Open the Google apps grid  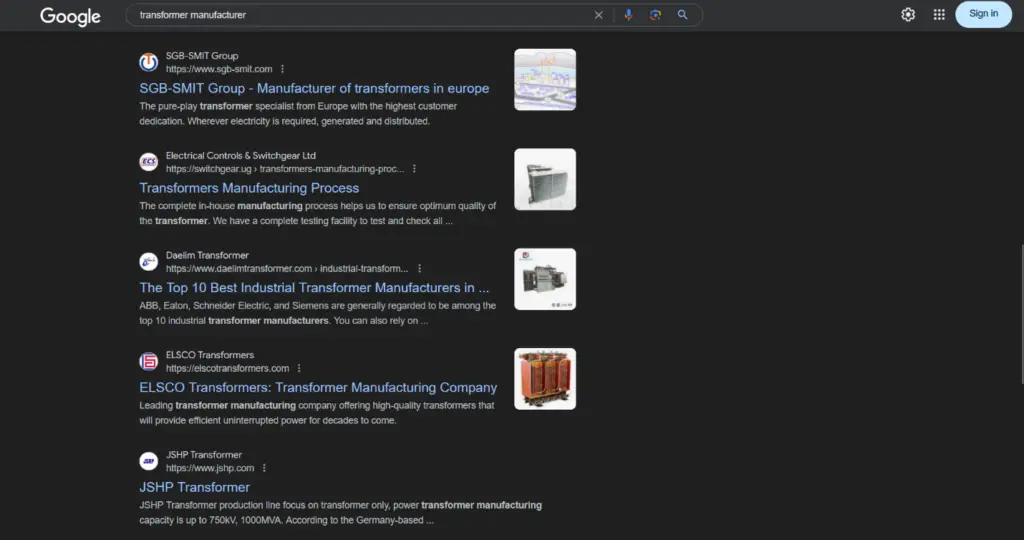(939, 14)
